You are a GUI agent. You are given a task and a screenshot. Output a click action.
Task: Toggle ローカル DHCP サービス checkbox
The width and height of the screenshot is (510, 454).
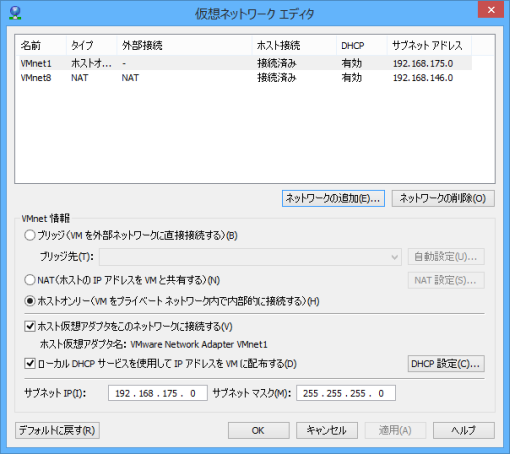coord(30,363)
